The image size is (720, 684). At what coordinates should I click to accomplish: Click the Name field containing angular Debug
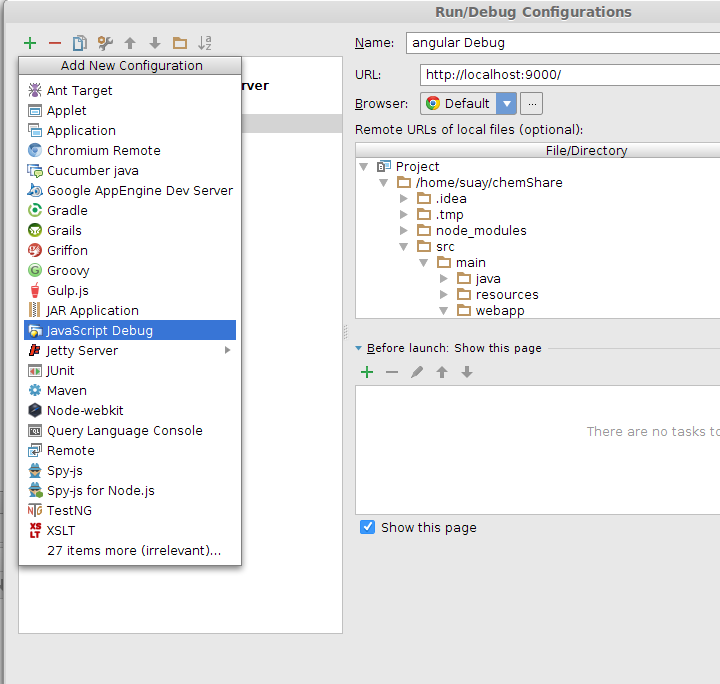tap(563, 43)
